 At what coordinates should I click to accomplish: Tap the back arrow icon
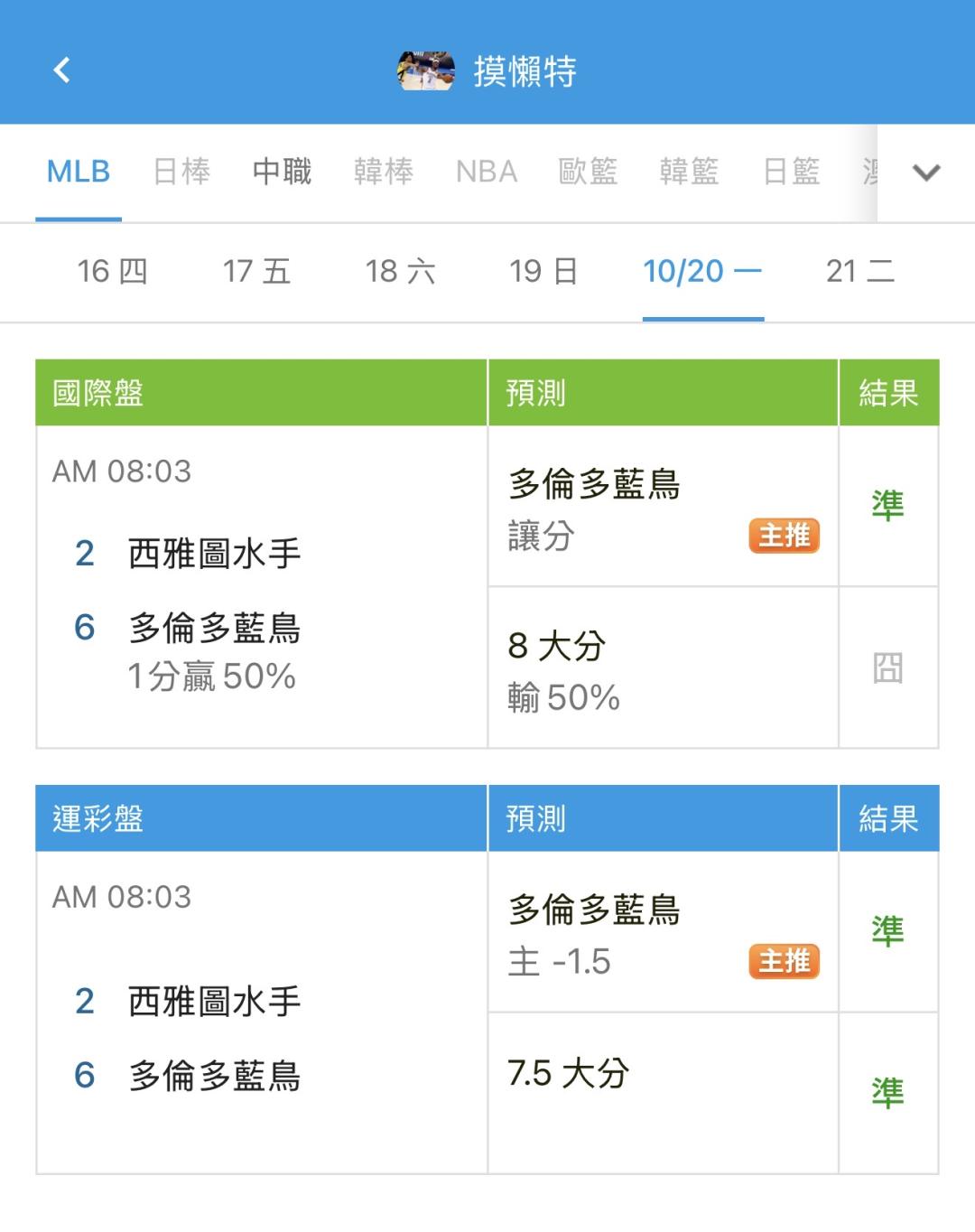61,70
